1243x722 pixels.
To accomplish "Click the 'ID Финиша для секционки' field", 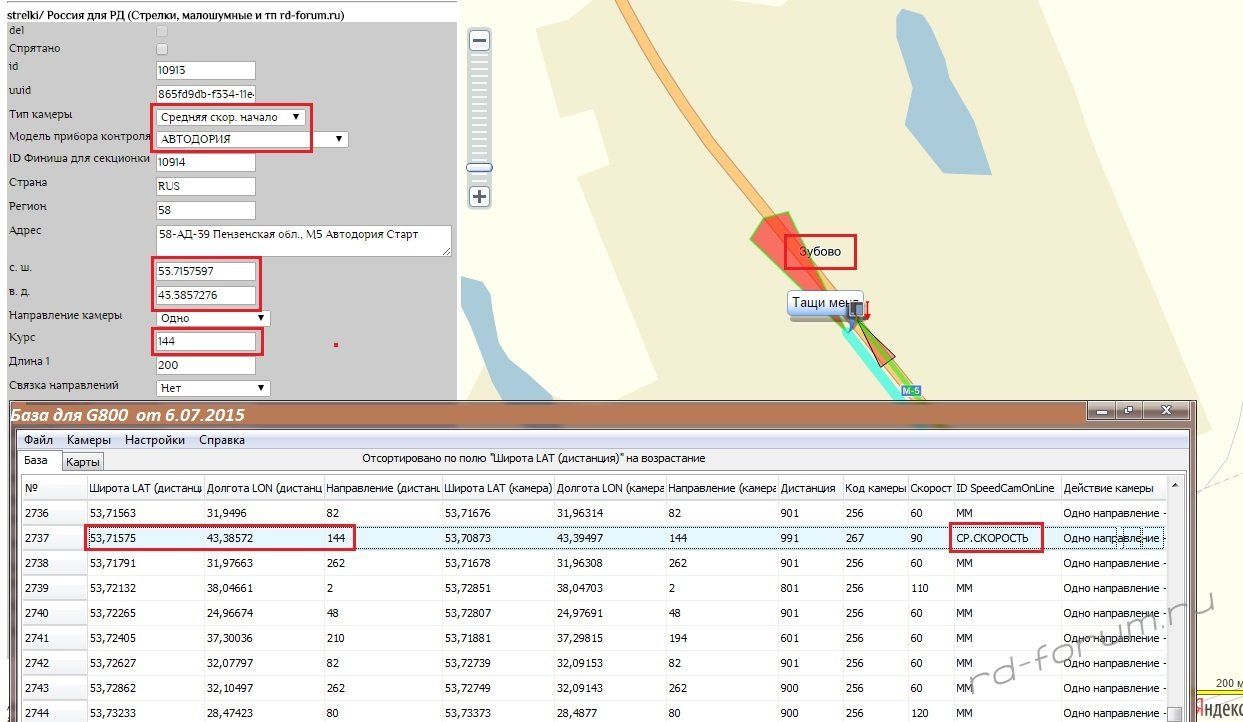I will click(206, 162).
